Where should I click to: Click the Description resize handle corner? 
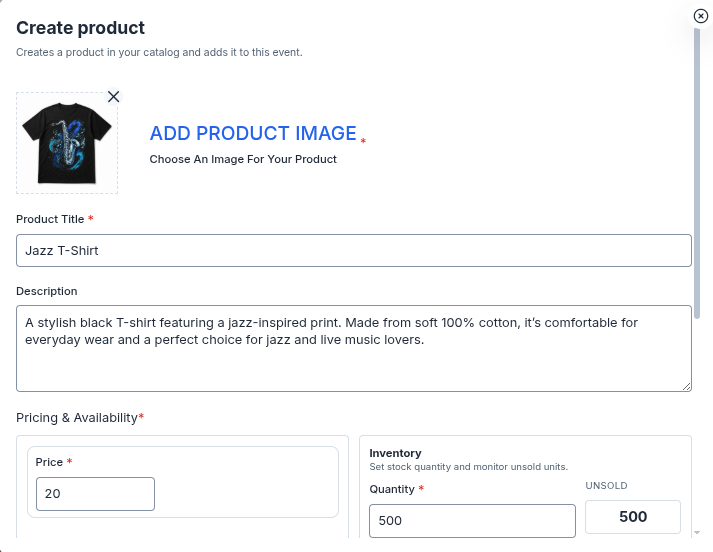687,386
